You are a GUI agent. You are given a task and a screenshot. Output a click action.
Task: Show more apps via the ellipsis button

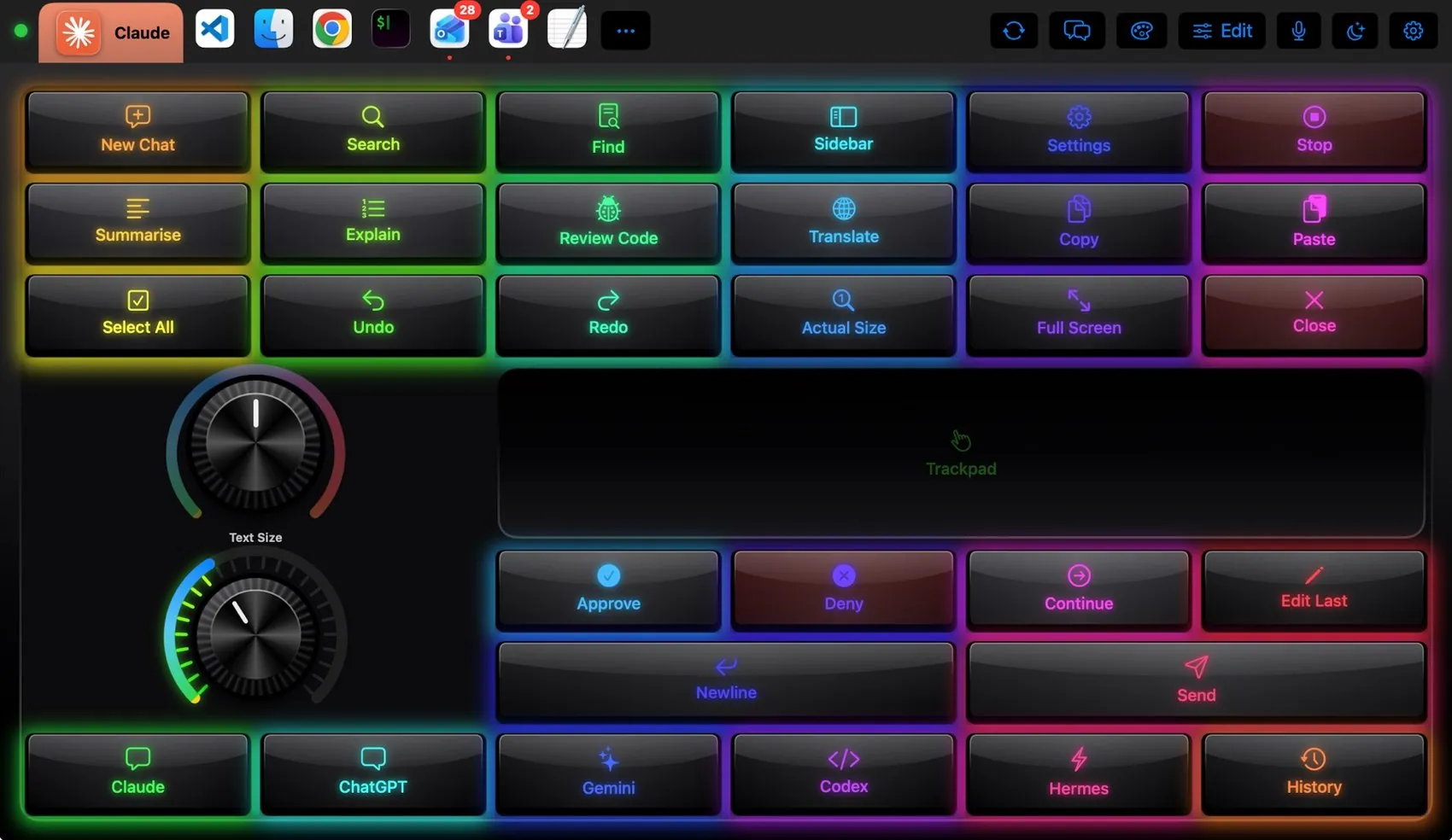[625, 31]
